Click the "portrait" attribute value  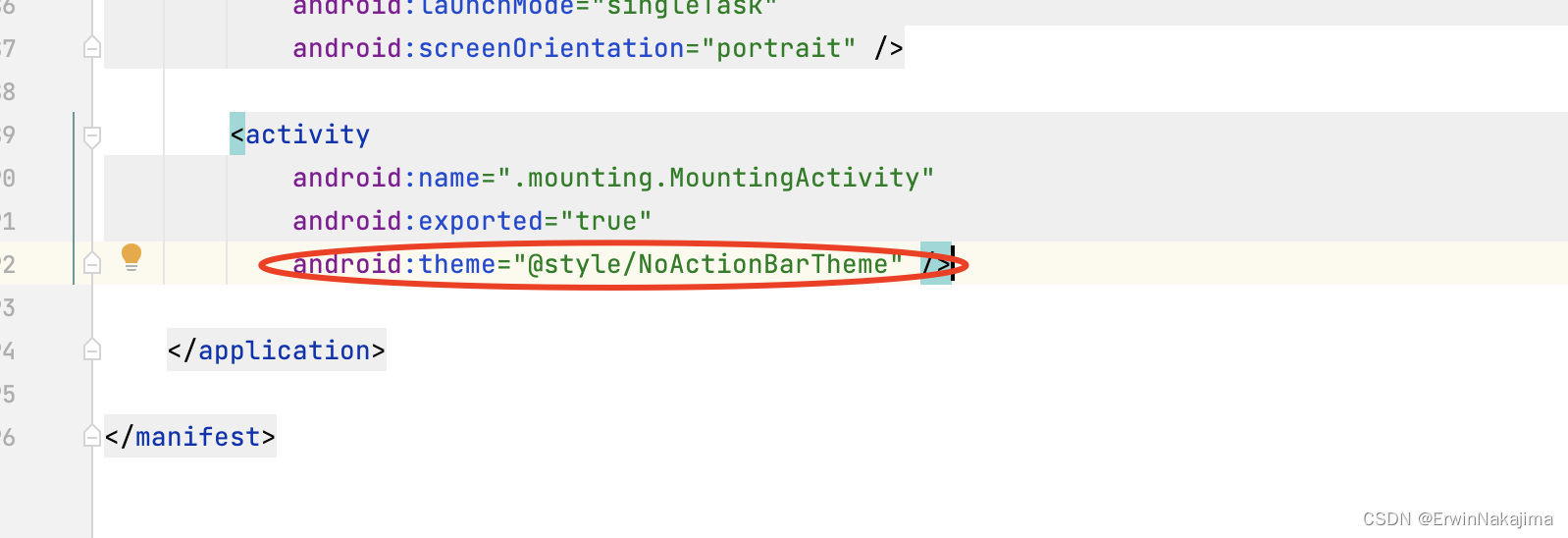(778, 48)
